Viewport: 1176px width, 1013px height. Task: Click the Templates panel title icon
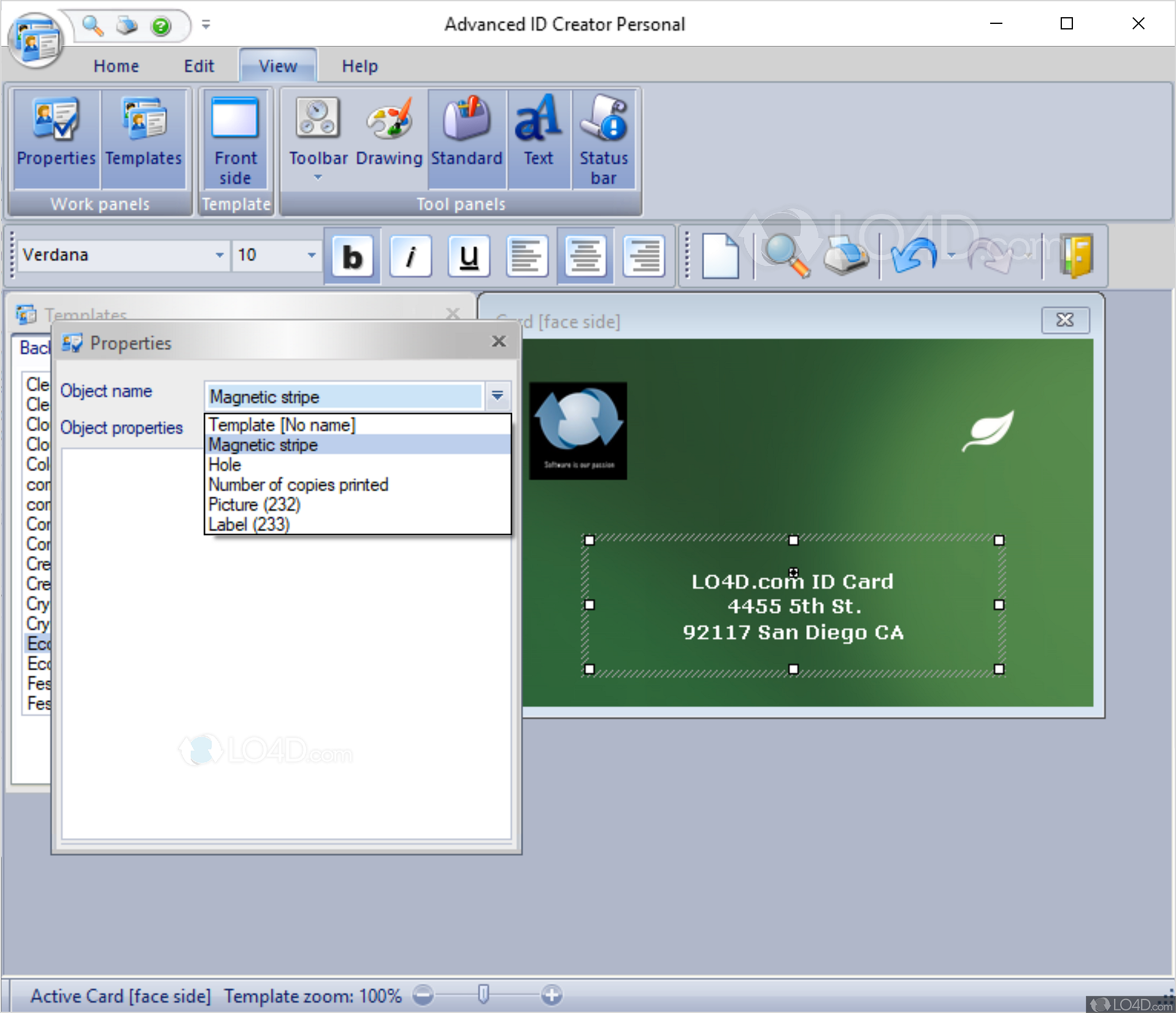click(x=26, y=314)
